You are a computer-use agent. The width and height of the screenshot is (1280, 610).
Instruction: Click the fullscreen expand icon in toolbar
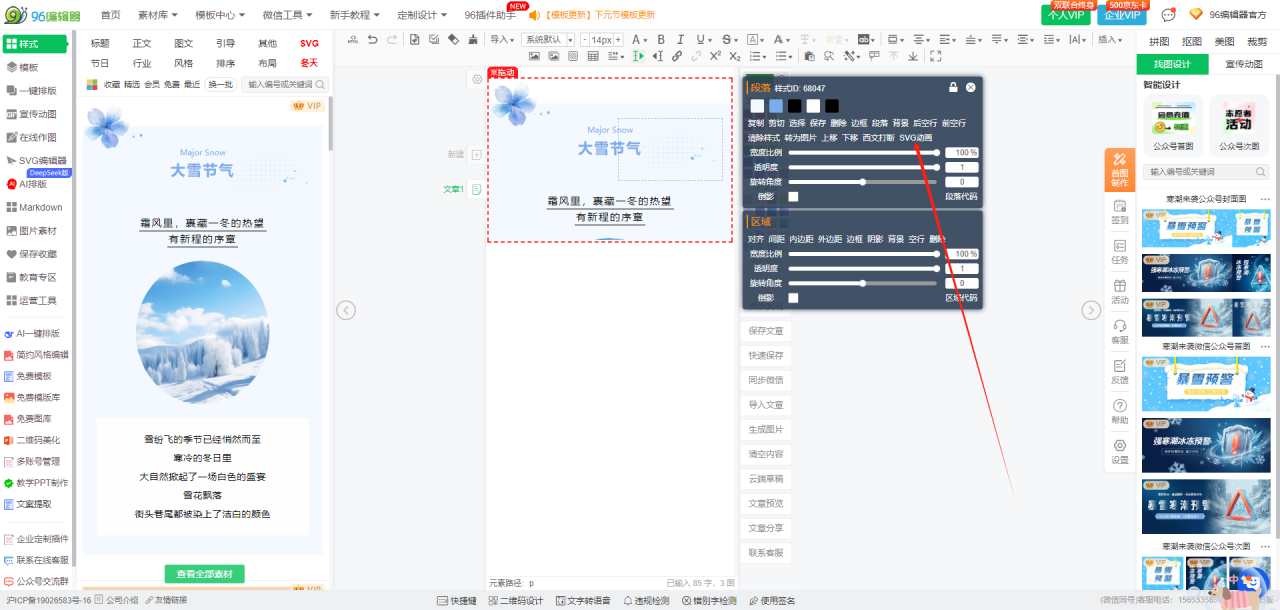[x=935, y=56]
